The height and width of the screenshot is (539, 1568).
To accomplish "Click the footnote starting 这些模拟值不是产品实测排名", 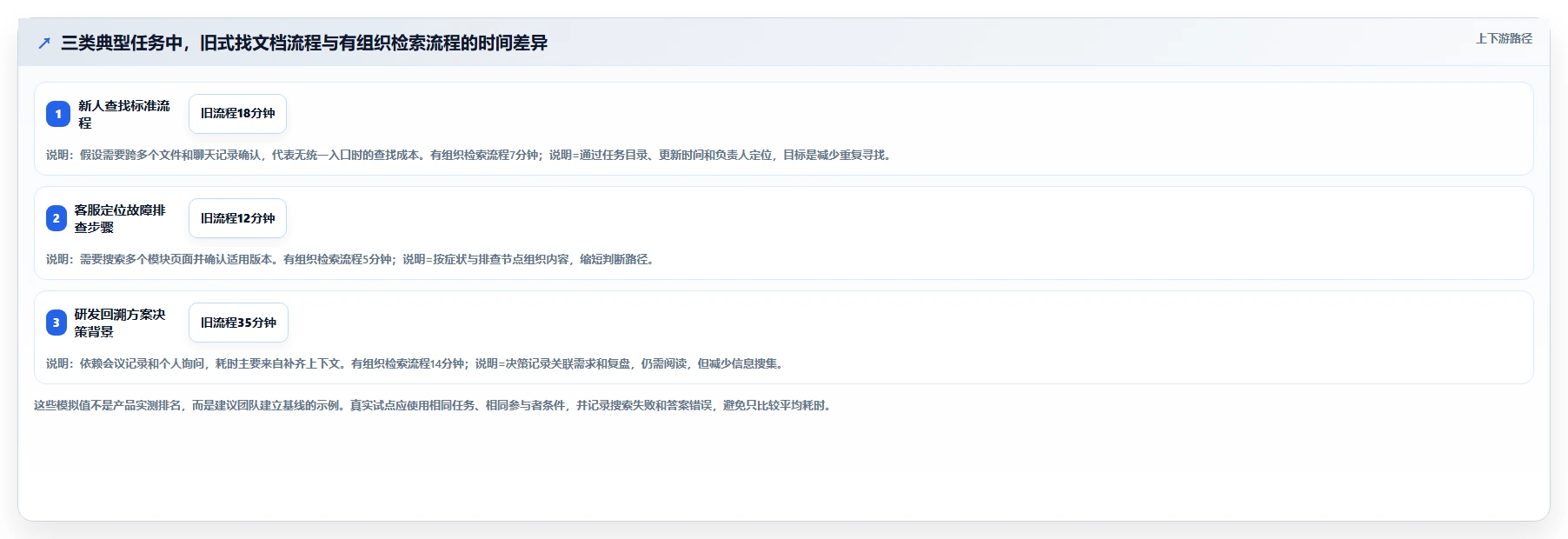I will 435,405.
